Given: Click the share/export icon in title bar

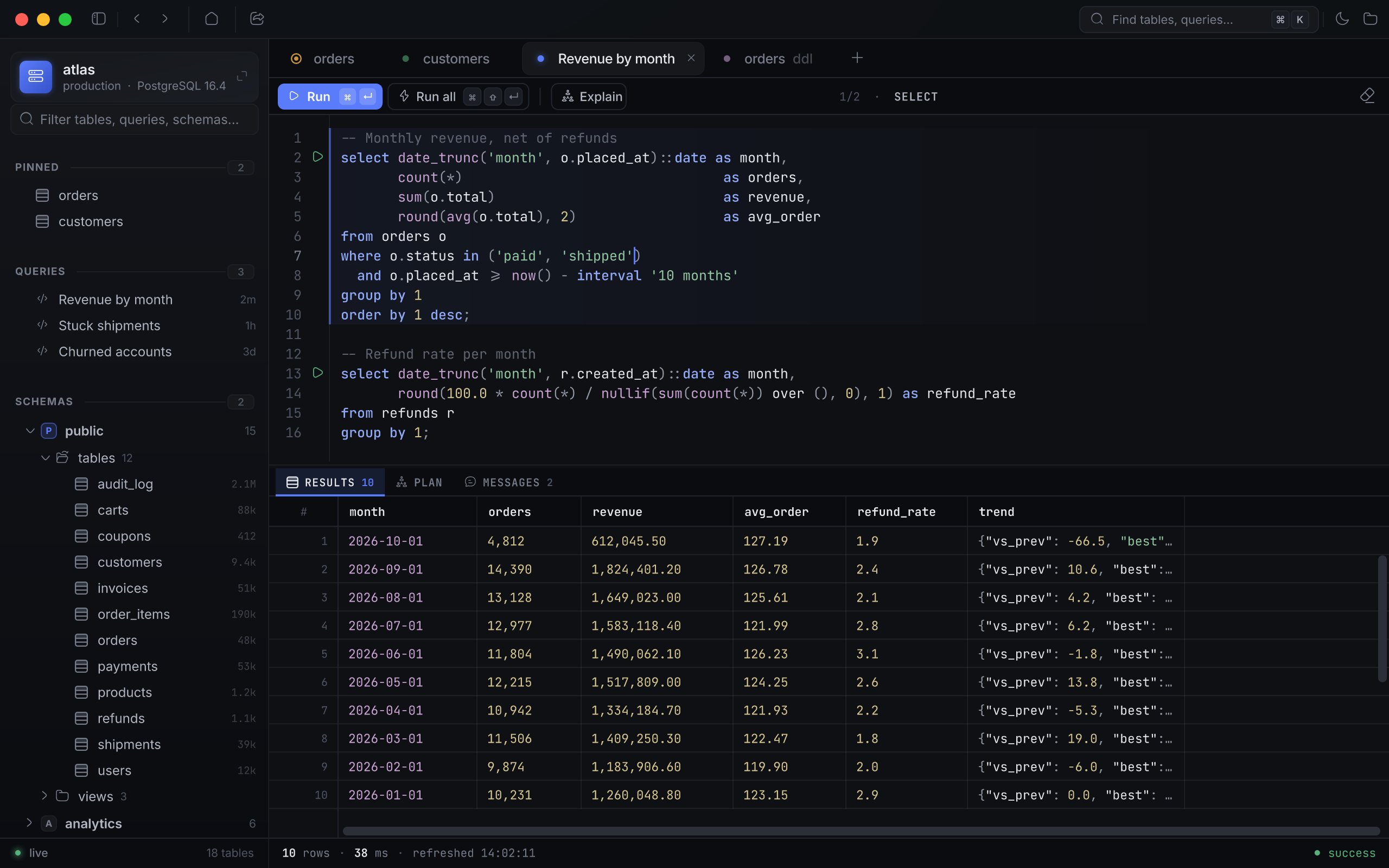Looking at the screenshot, I should [x=257, y=19].
